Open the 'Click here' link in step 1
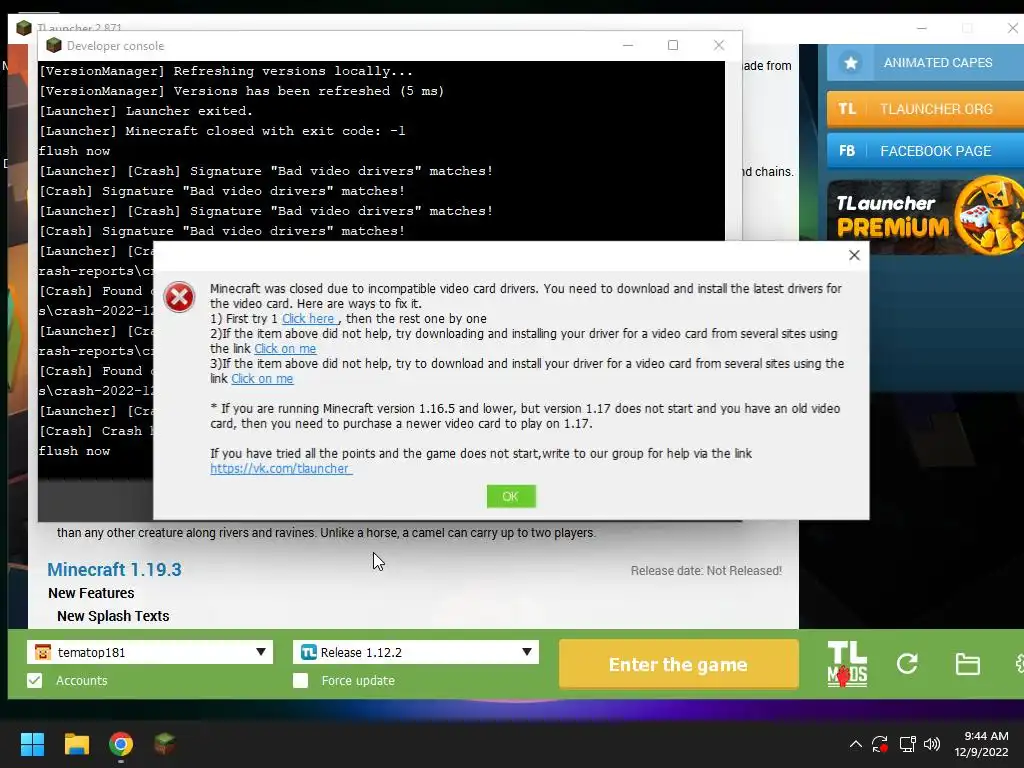The width and height of the screenshot is (1024, 768). 308,319
